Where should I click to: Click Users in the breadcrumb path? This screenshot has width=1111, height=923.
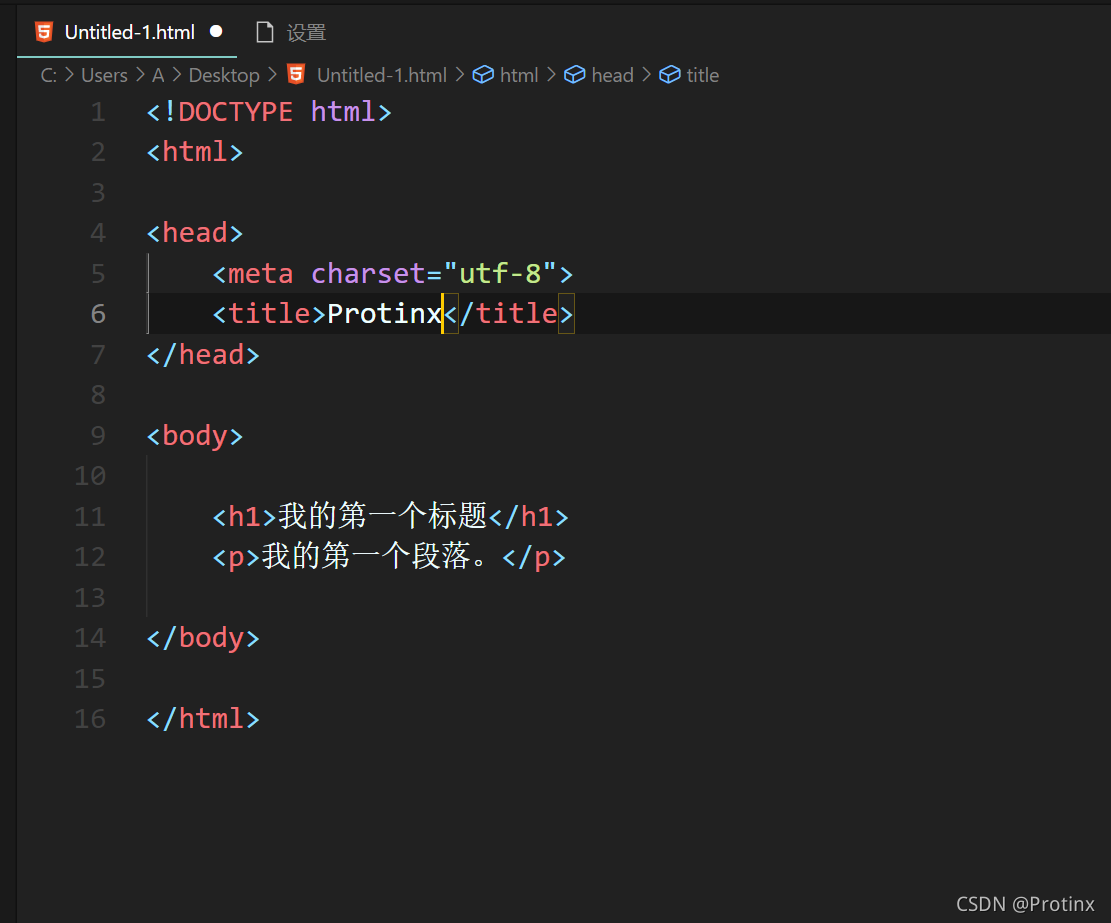point(104,74)
